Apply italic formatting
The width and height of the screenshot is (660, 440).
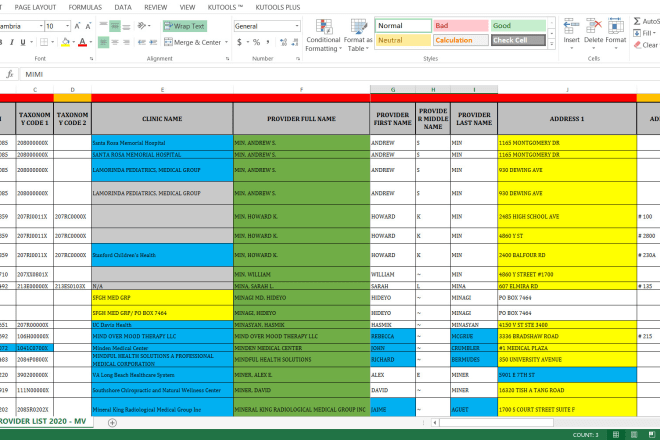click(12, 42)
